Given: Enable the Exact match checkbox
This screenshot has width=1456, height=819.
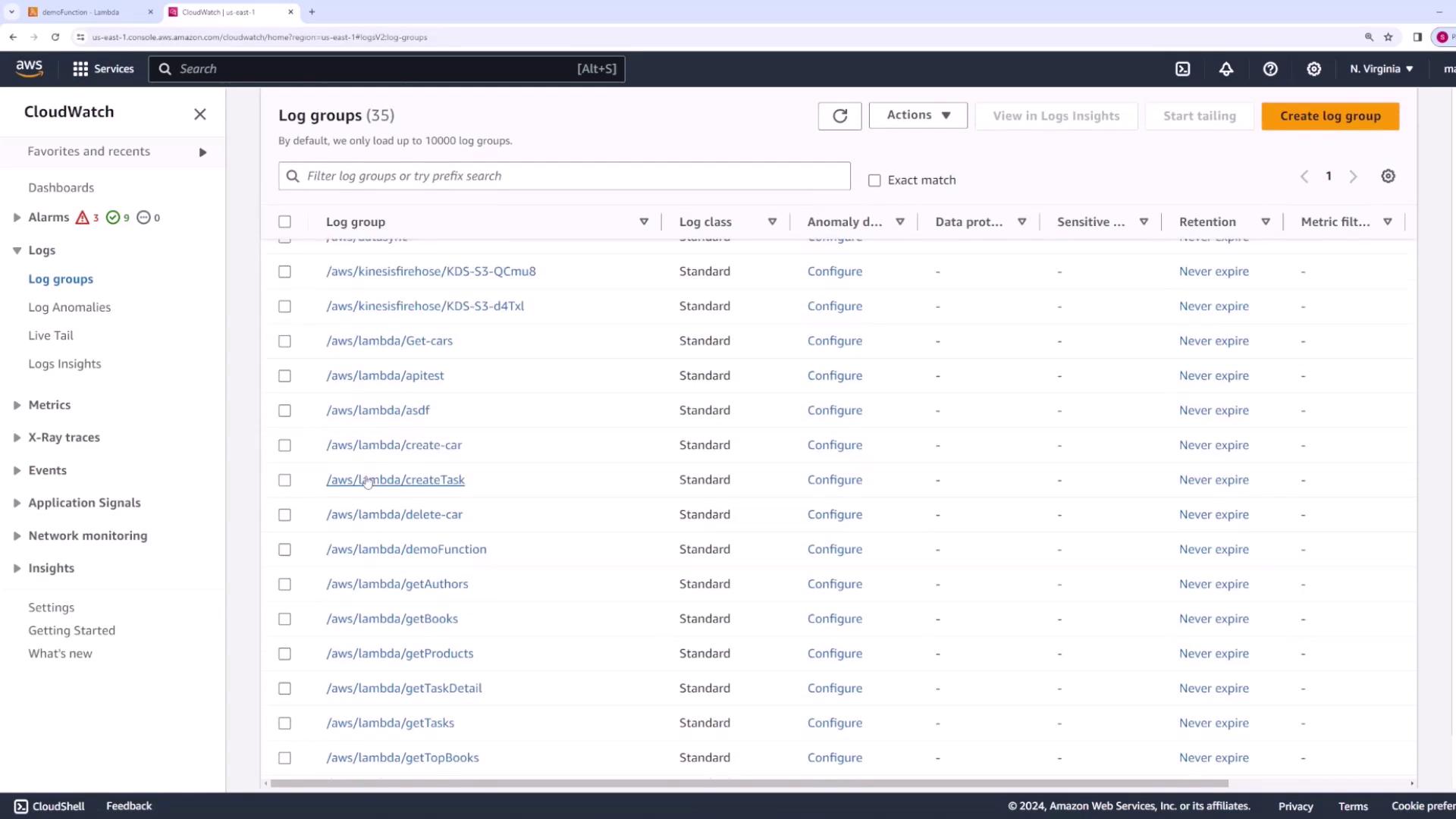Looking at the screenshot, I should click(x=874, y=180).
